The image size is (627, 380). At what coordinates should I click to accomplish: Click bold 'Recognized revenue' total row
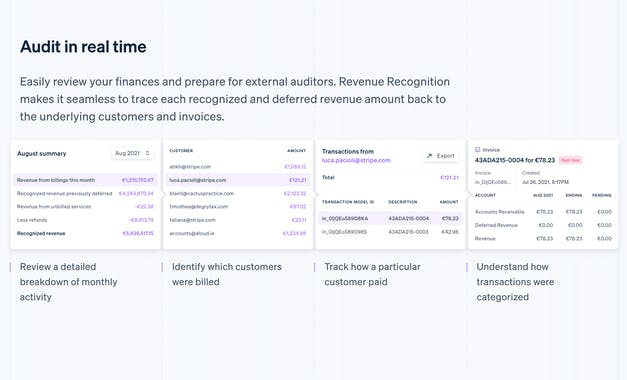pyautogui.click(x=85, y=233)
